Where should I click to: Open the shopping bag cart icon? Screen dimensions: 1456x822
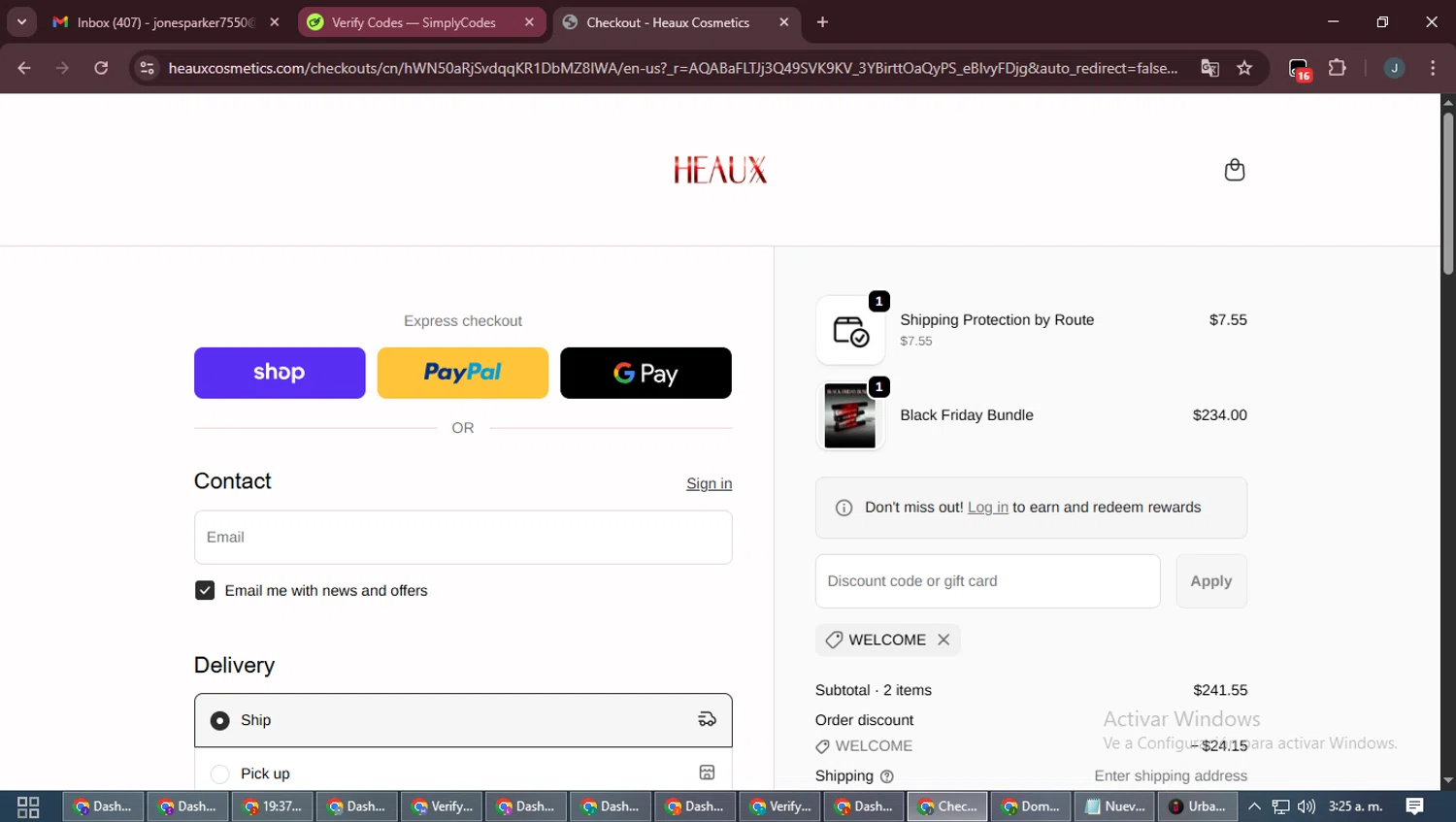coord(1234,170)
